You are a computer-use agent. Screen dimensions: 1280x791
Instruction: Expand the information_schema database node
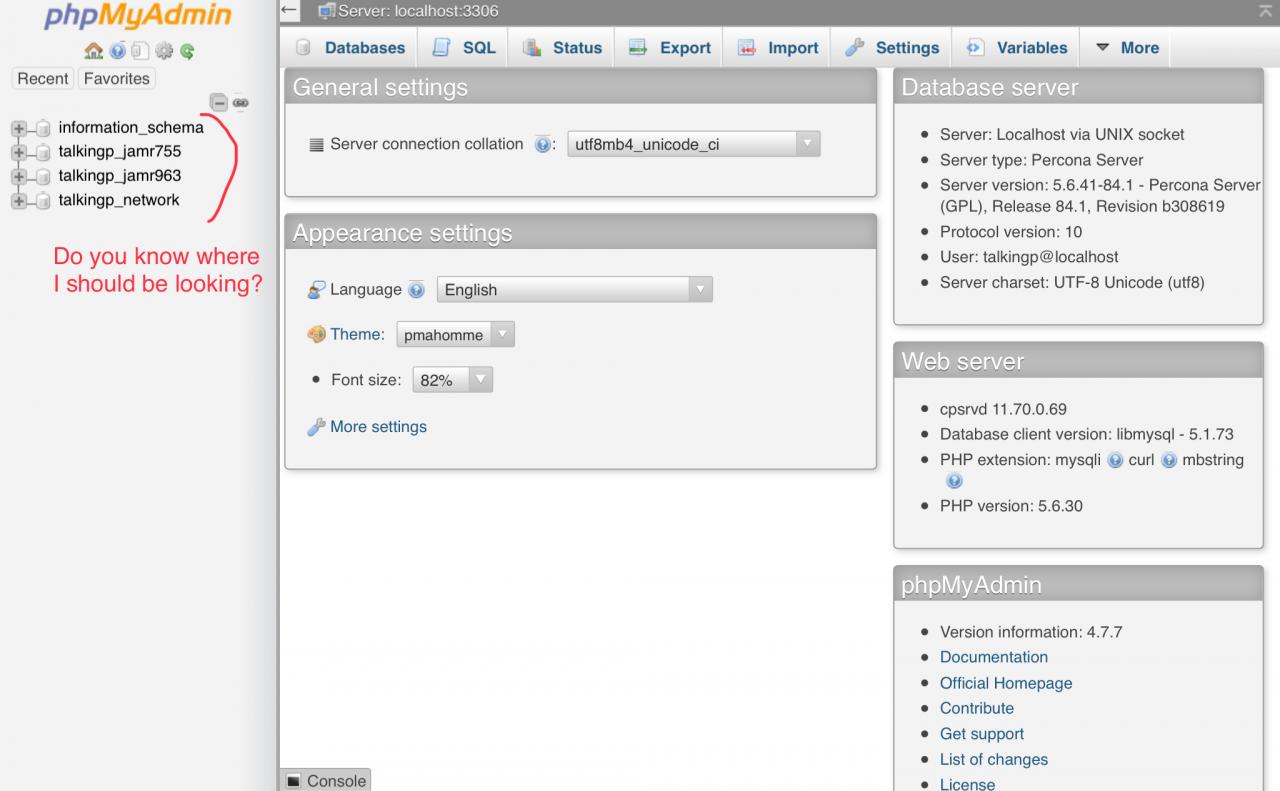pos(19,128)
